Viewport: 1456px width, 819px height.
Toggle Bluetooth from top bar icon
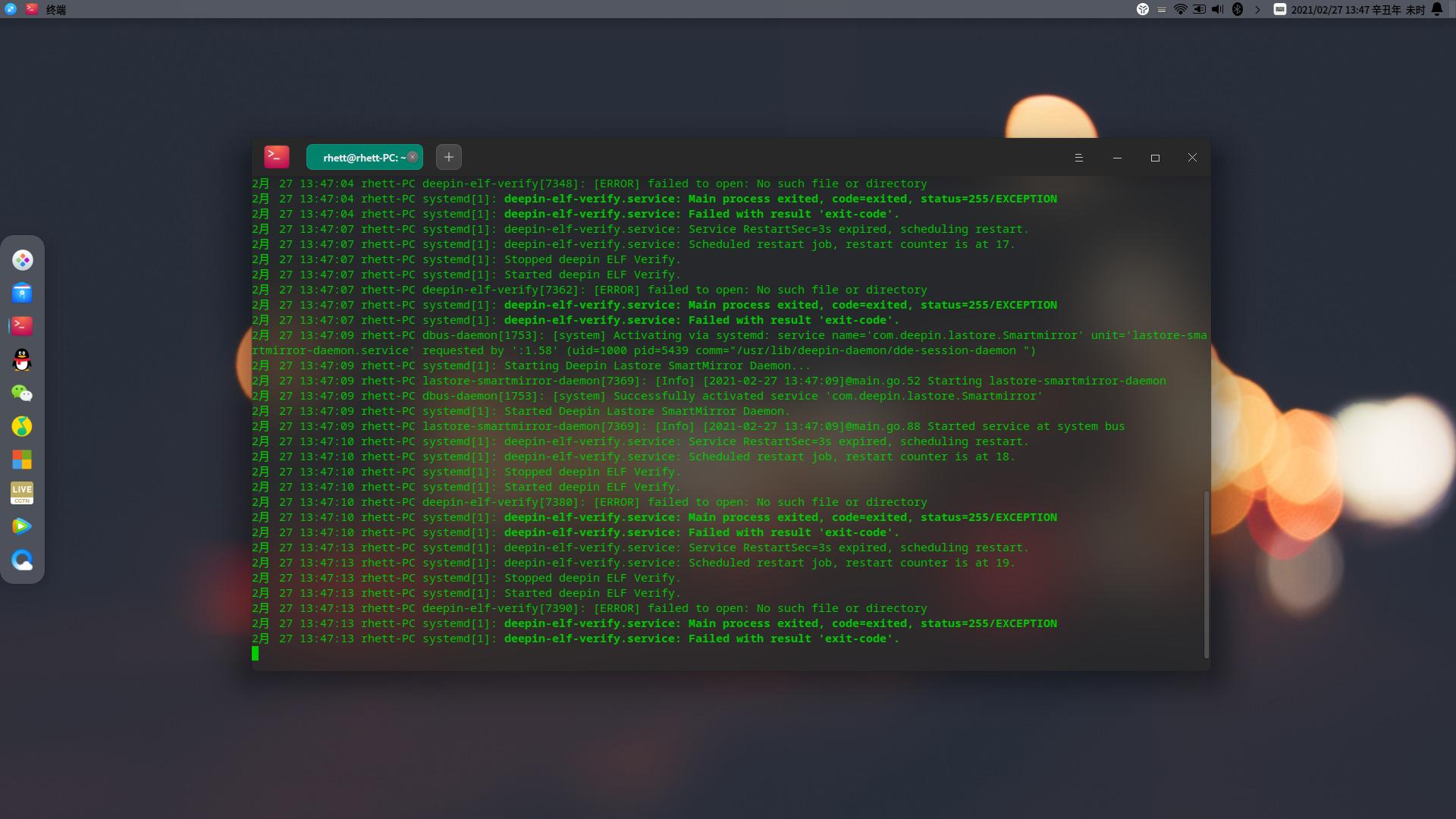click(1238, 9)
